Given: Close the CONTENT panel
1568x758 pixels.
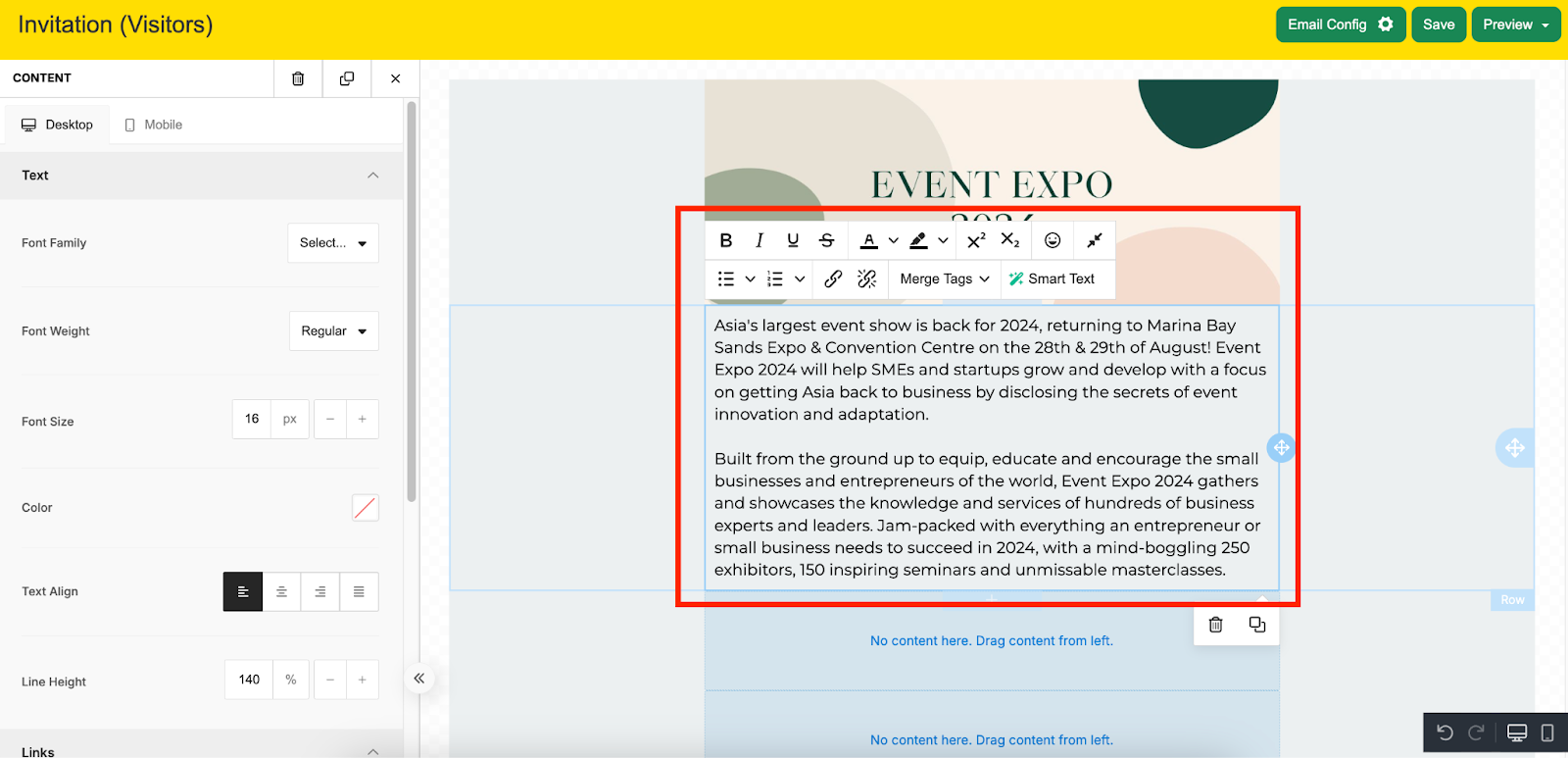Looking at the screenshot, I should point(396,78).
